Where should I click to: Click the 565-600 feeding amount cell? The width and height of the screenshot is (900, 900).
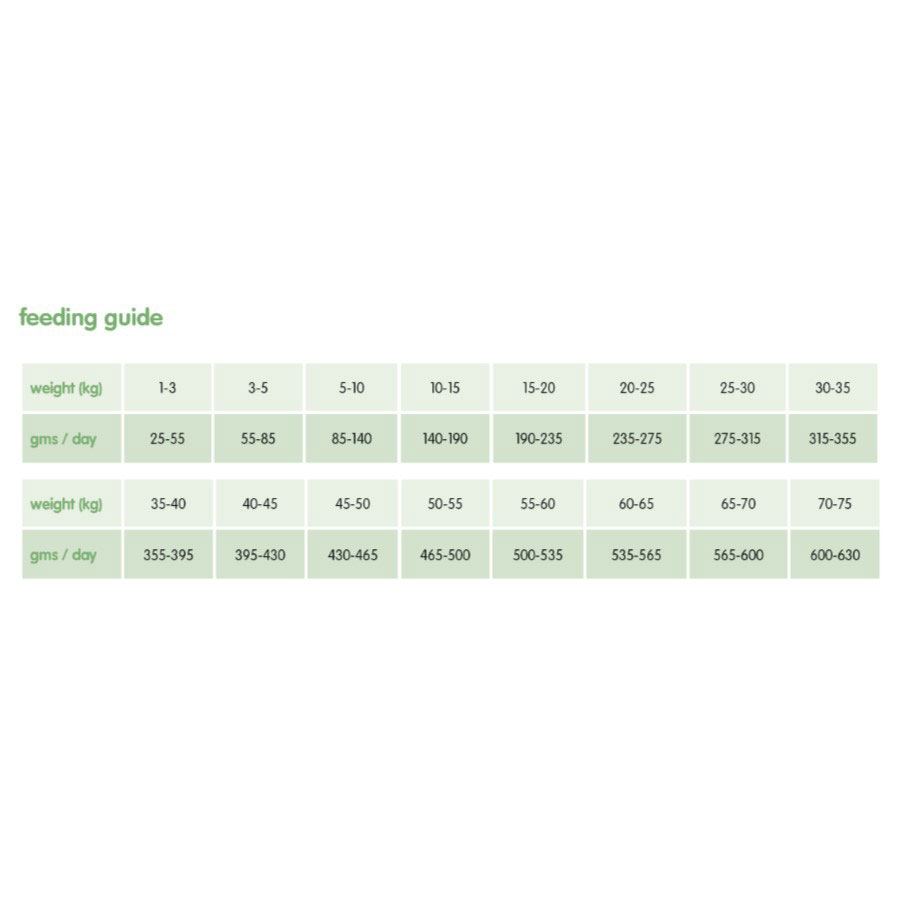click(x=738, y=555)
